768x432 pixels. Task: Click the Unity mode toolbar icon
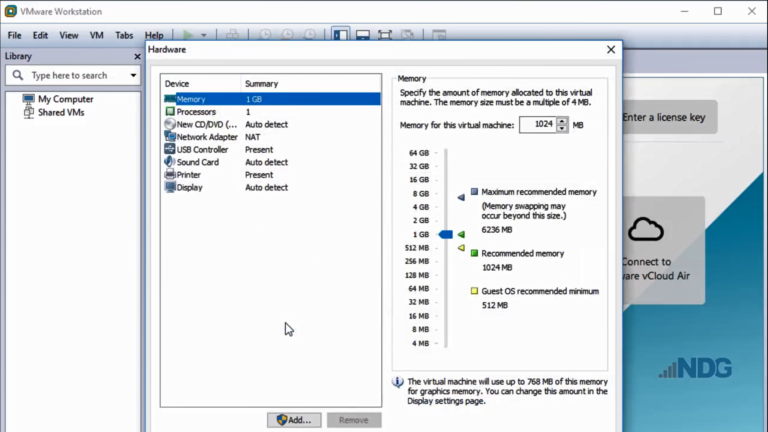click(x=408, y=35)
